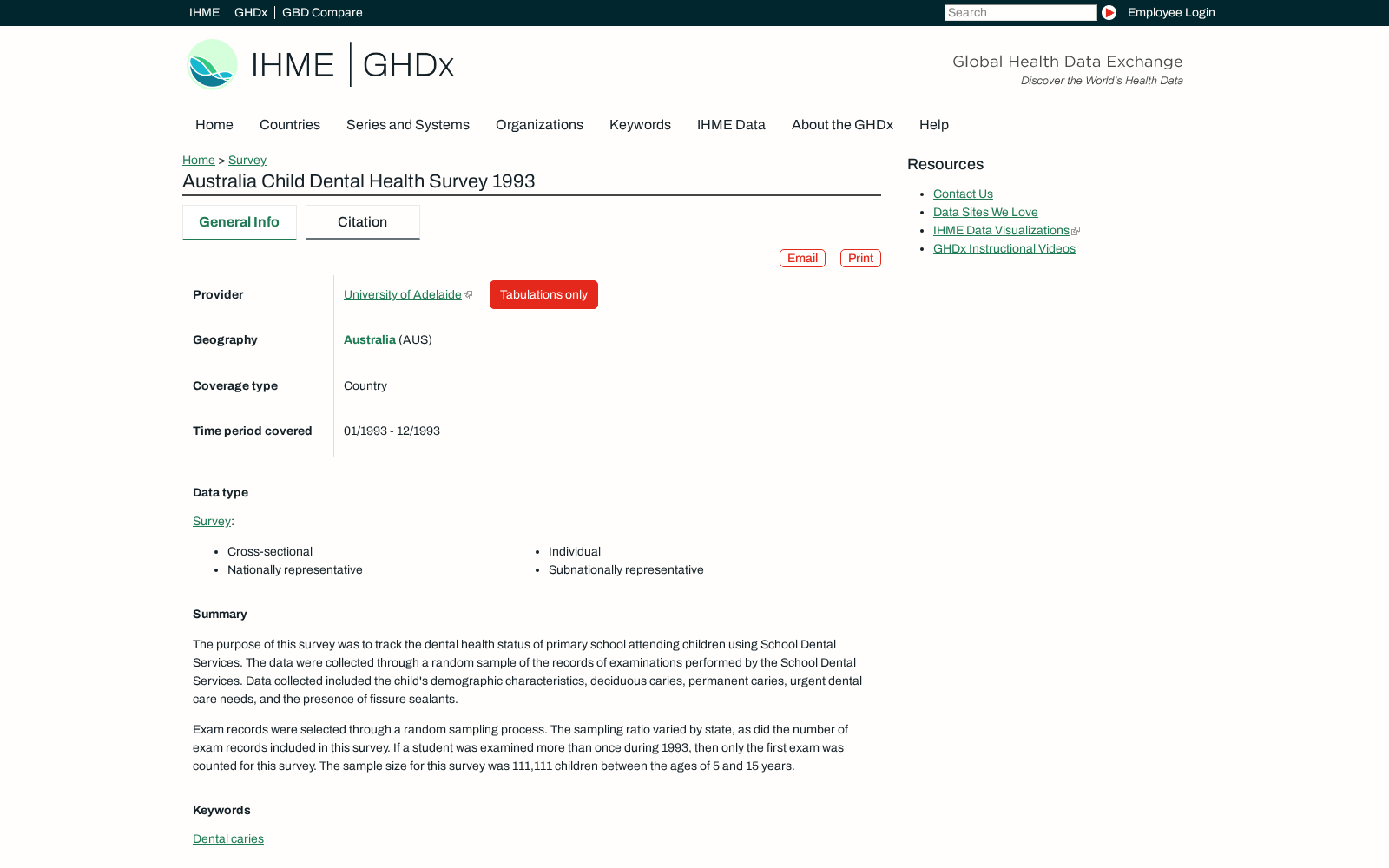Click the Data type heading
This screenshot has width=1389, height=868.
pos(221,493)
